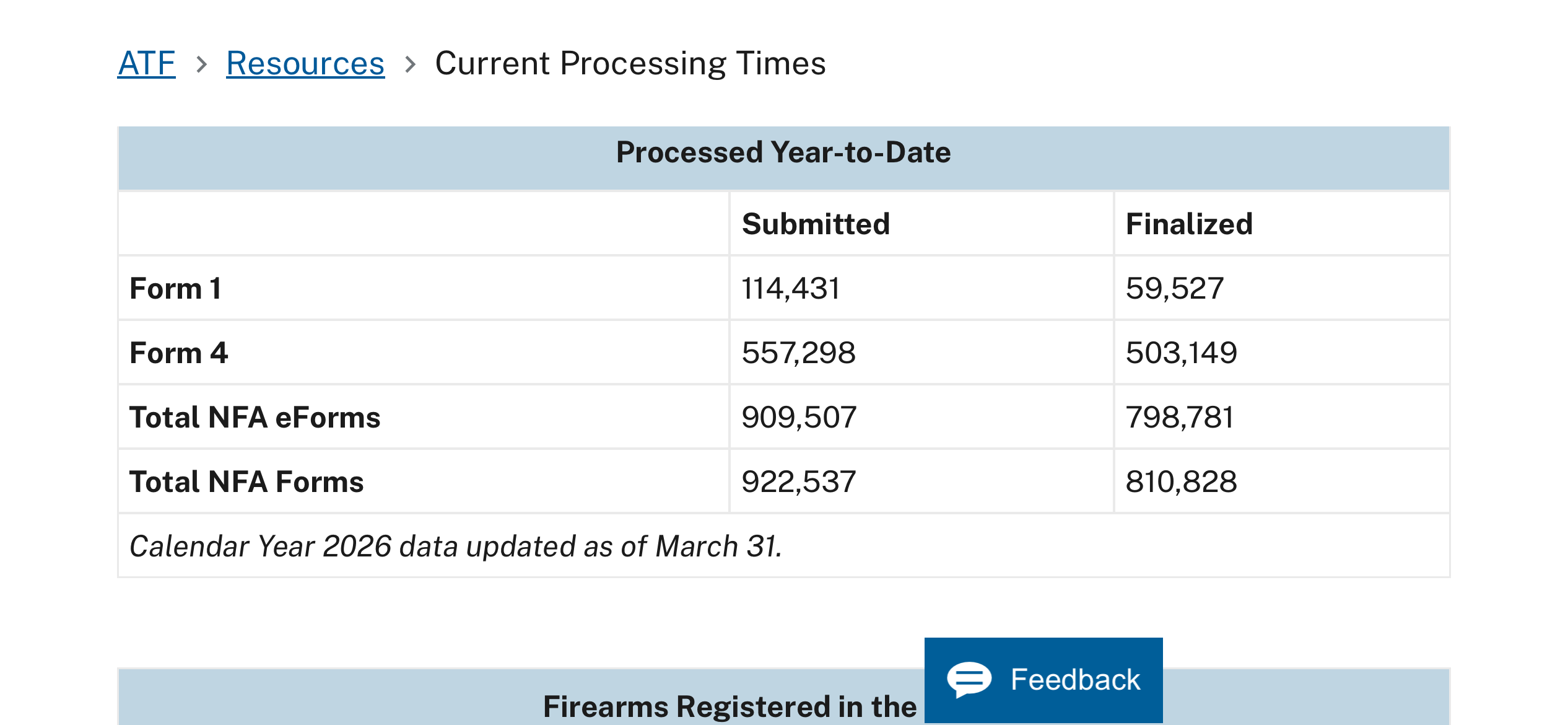Click the chevron separator after ATF
Image resolution: width=1568 pixels, height=725 pixels.
[201, 64]
